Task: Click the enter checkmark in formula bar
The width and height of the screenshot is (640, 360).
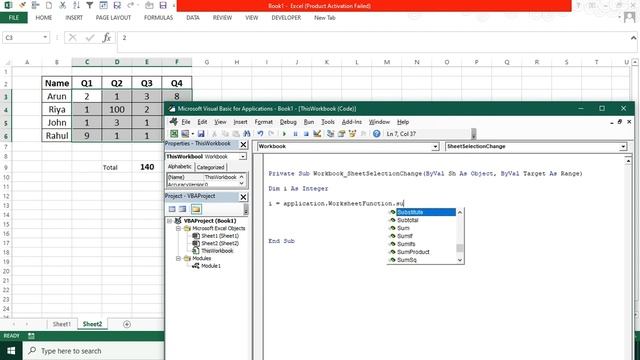Action: point(90,38)
